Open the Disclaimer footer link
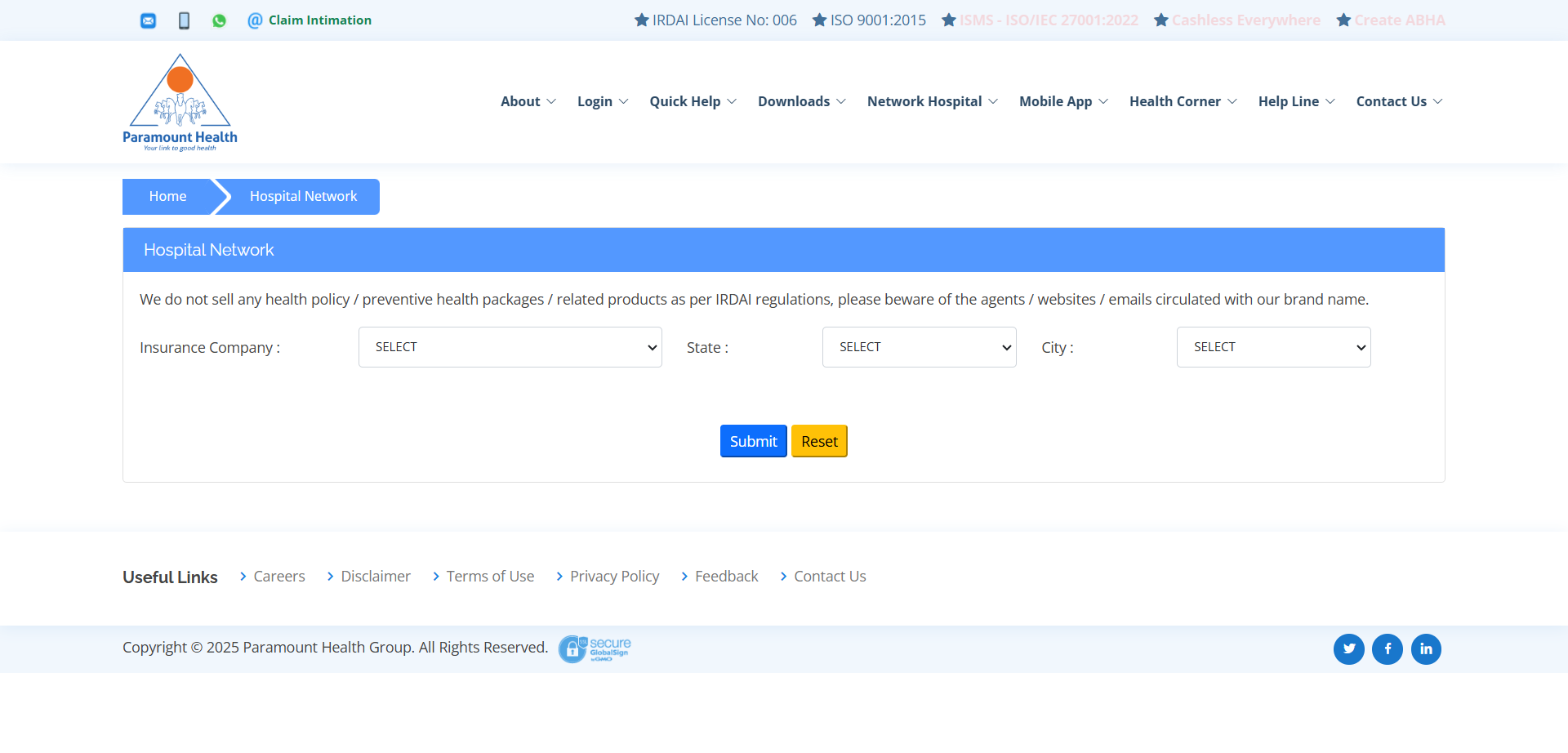This screenshot has width=1568, height=753. pos(376,577)
